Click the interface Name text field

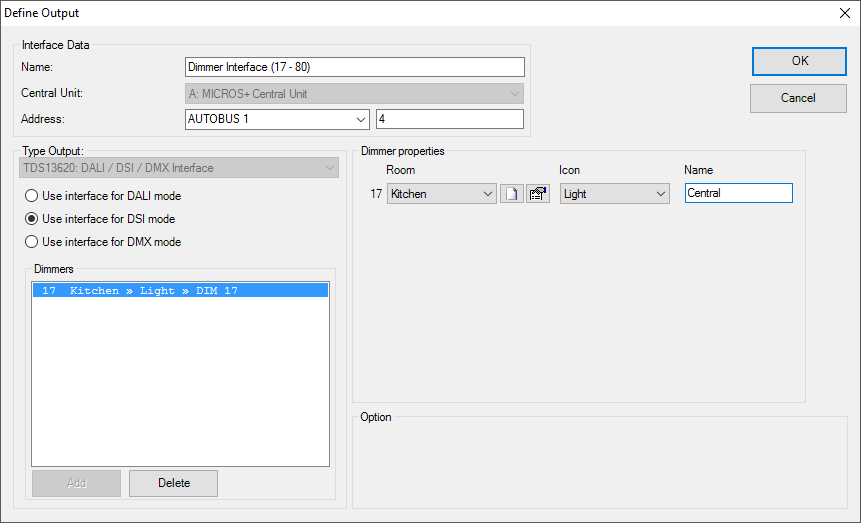point(354,67)
